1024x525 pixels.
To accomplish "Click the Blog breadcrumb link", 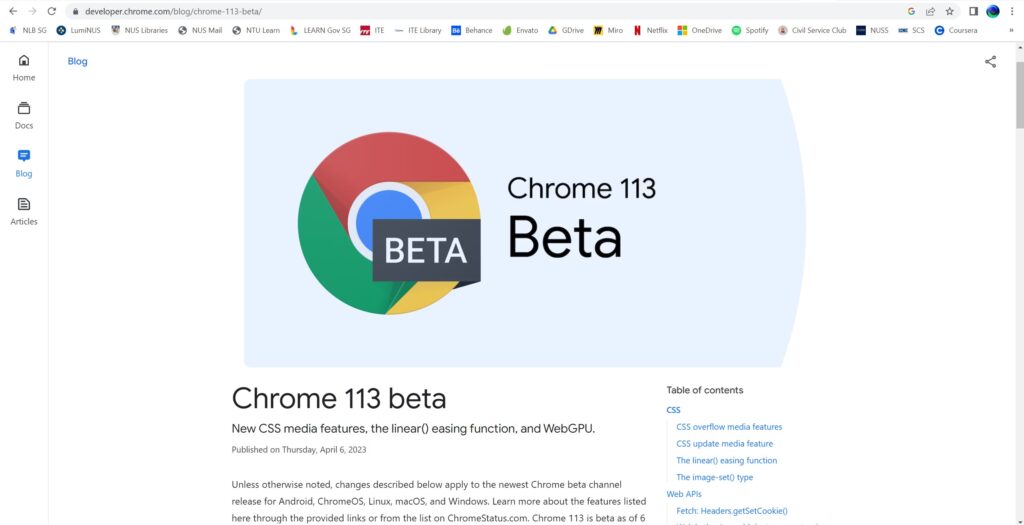I will (77, 61).
